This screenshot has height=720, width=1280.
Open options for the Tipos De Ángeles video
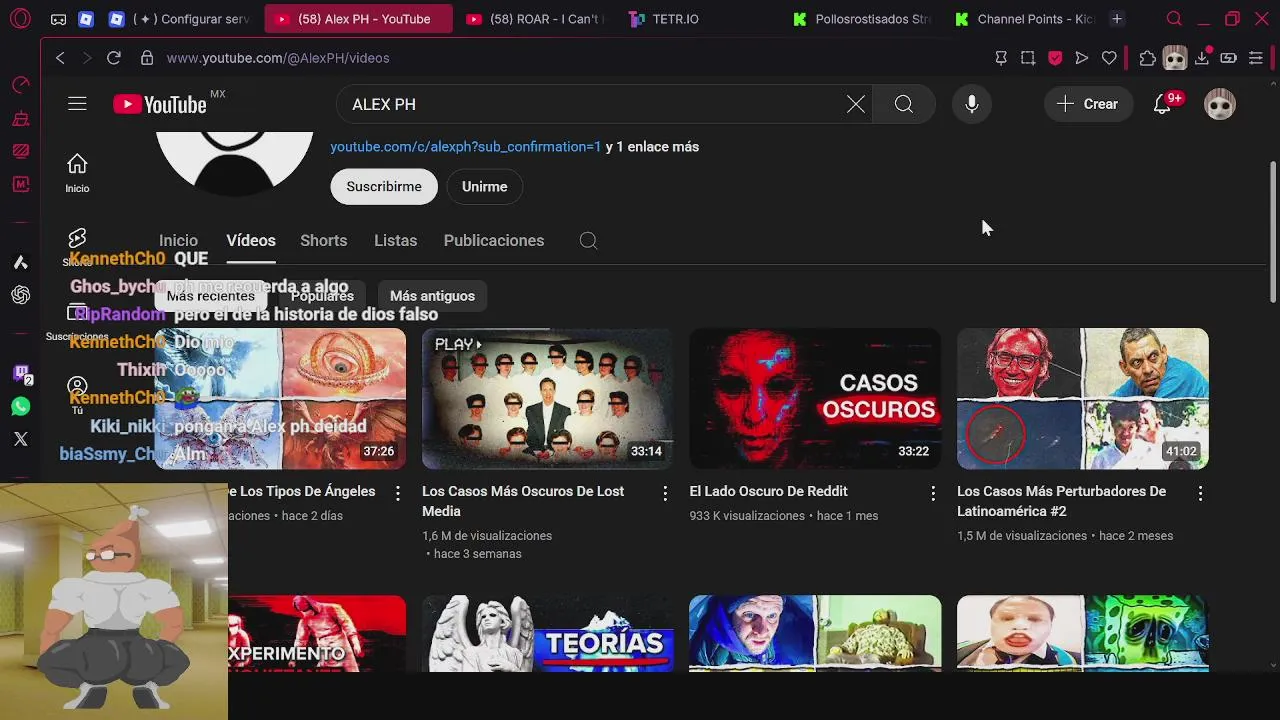click(398, 493)
